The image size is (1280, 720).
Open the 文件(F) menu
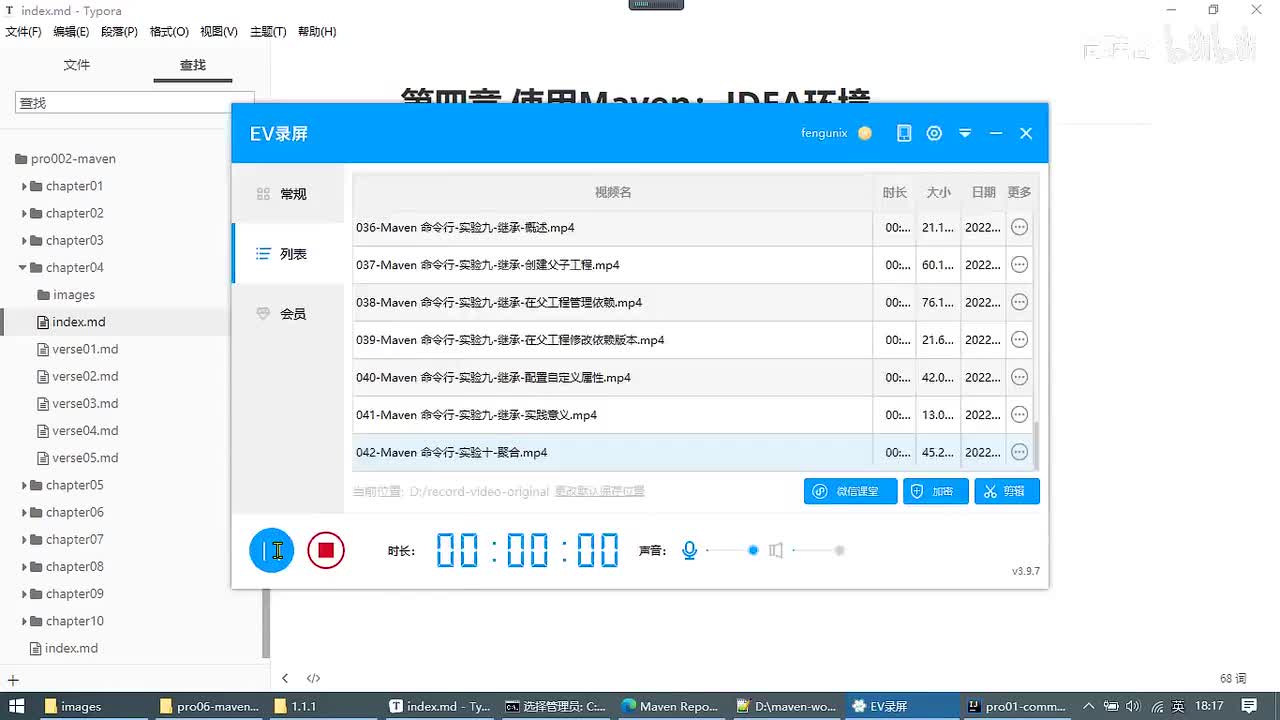pyautogui.click(x=23, y=31)
